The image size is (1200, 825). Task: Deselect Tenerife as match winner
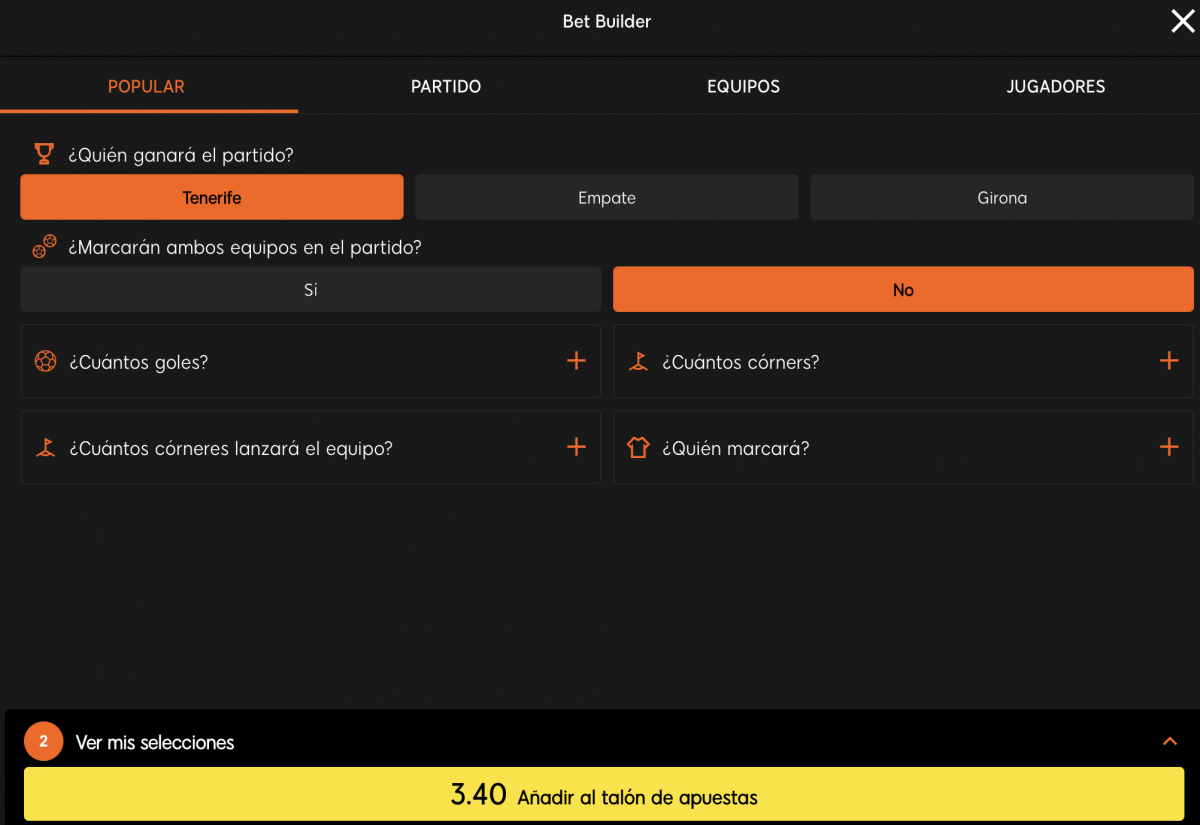tap(212, 197)
